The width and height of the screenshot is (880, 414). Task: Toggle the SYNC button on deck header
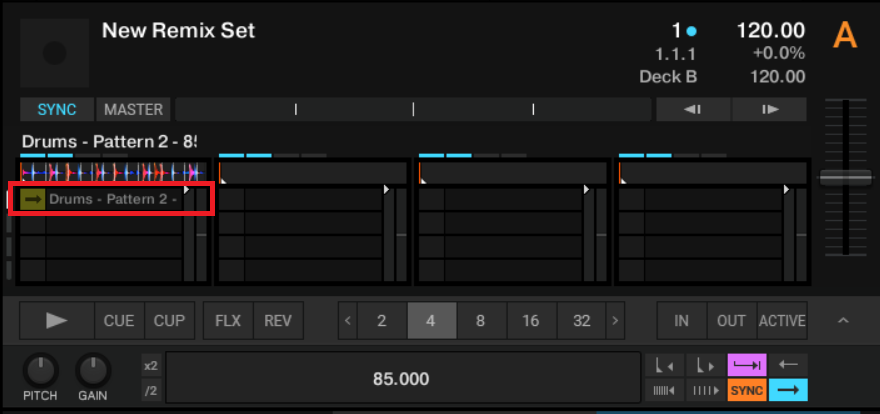coord(57,109)
